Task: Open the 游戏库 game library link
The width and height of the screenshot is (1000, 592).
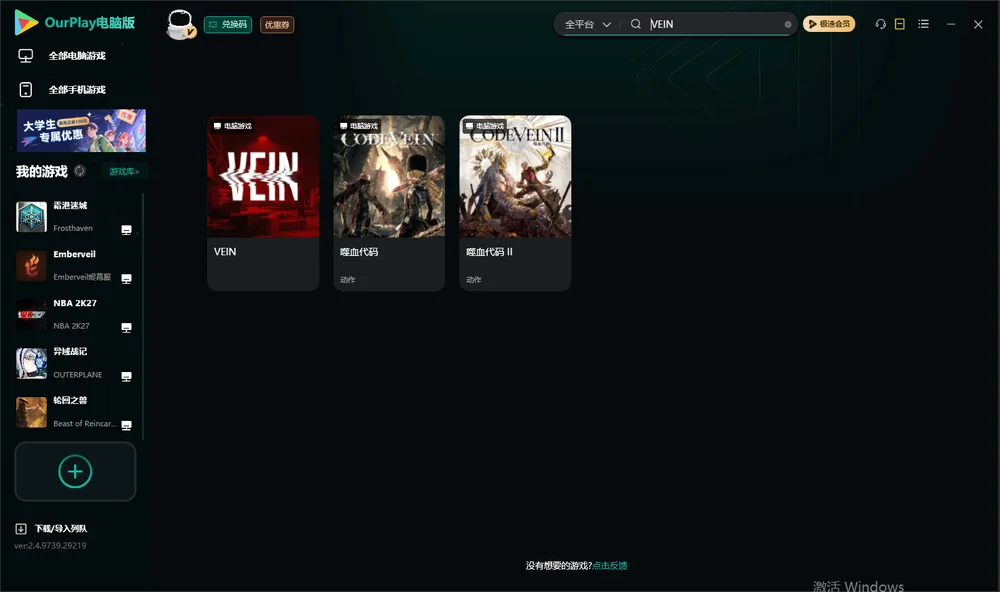Action: (x=124, y=172)
